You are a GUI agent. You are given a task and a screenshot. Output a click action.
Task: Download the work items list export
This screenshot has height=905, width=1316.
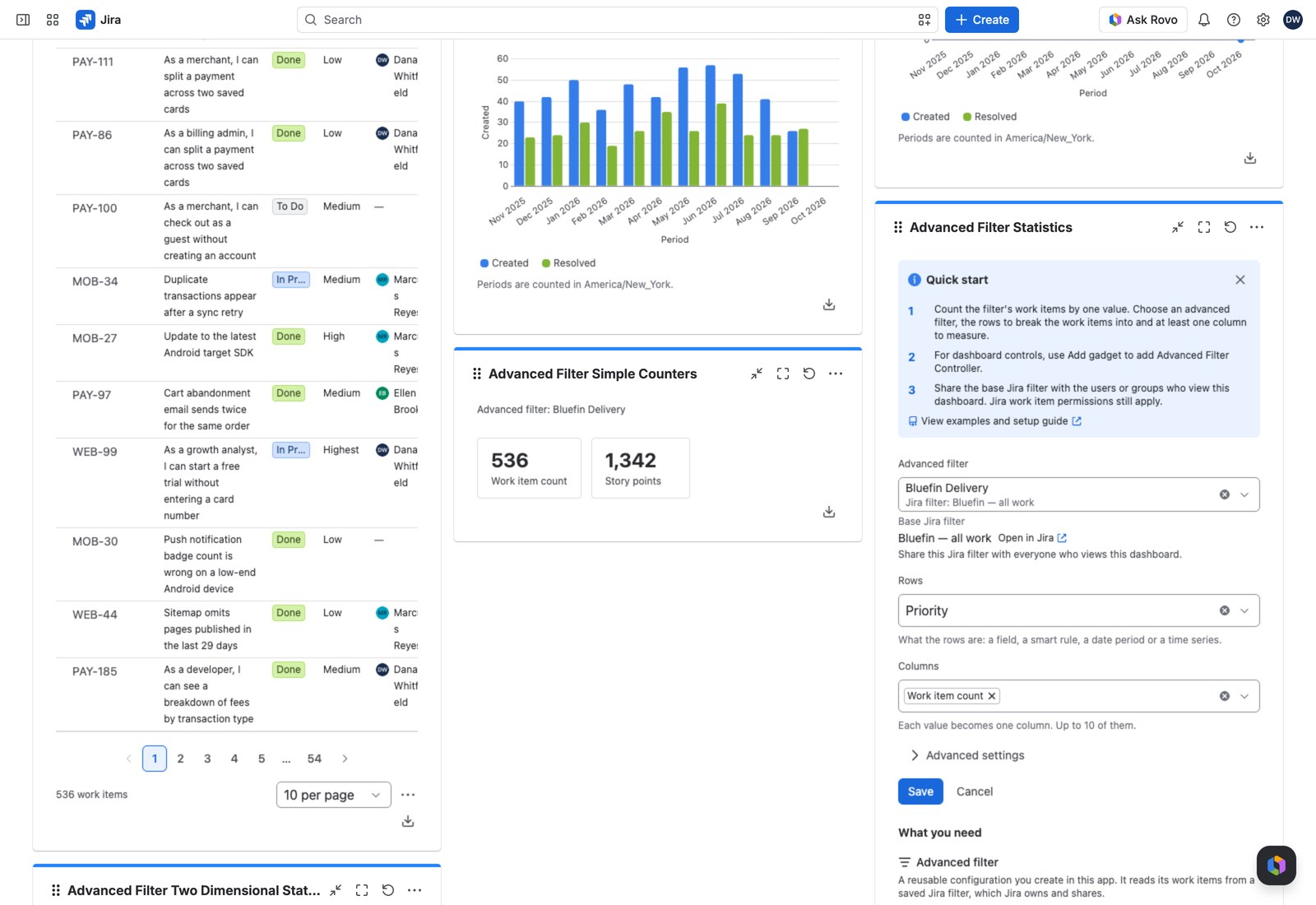tap(408, 821)
